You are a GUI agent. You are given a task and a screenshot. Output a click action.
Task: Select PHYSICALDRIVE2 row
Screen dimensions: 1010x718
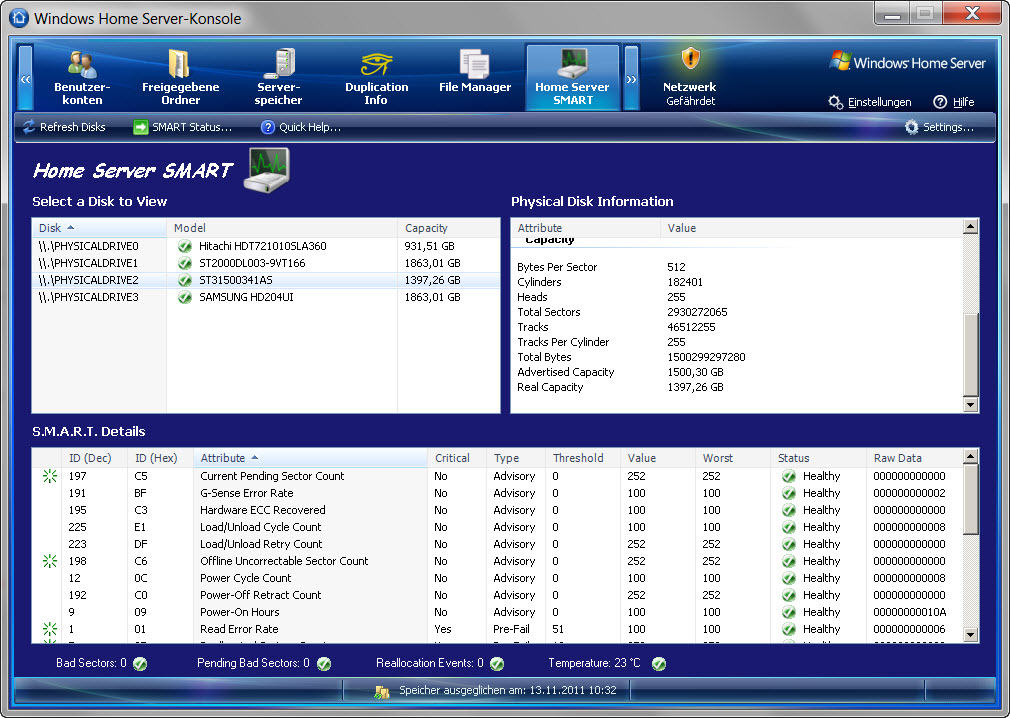coord(265,280)
